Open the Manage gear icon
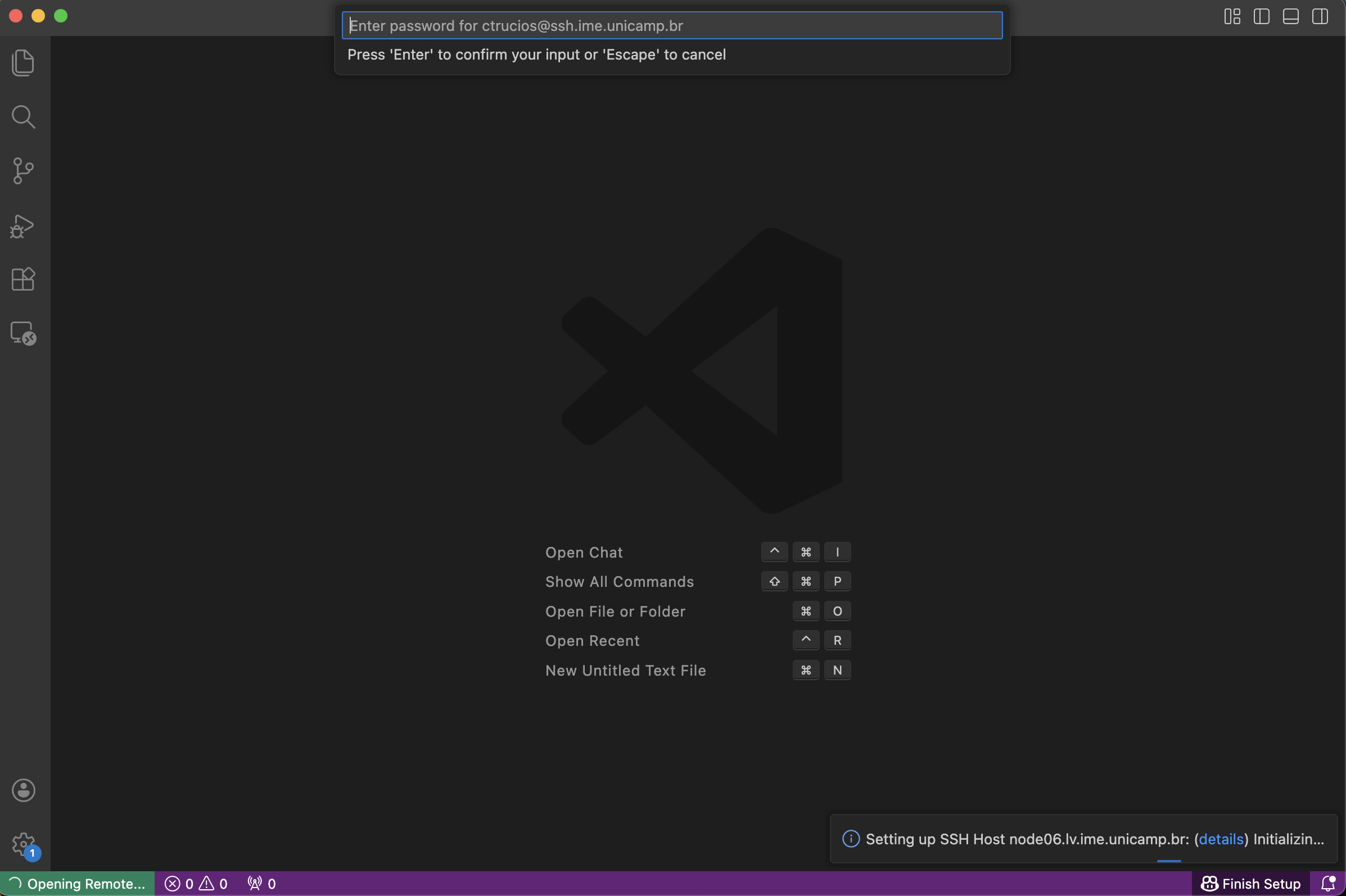Screen dimensions: 1346x896 coord(23,843)
